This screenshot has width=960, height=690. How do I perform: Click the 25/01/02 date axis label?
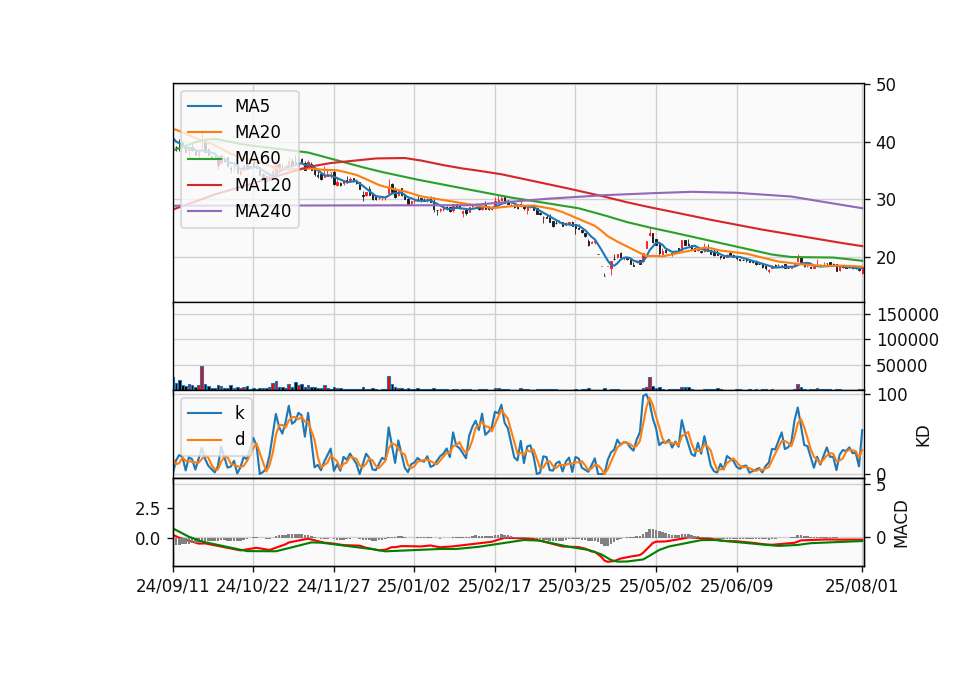414,586
